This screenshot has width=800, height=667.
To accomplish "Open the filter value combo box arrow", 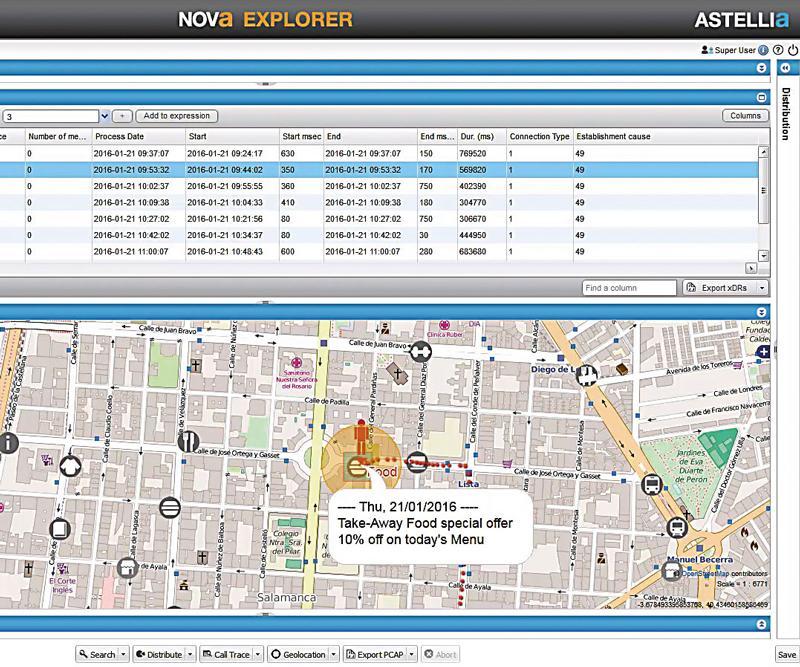I will click(x=105, y=116).
